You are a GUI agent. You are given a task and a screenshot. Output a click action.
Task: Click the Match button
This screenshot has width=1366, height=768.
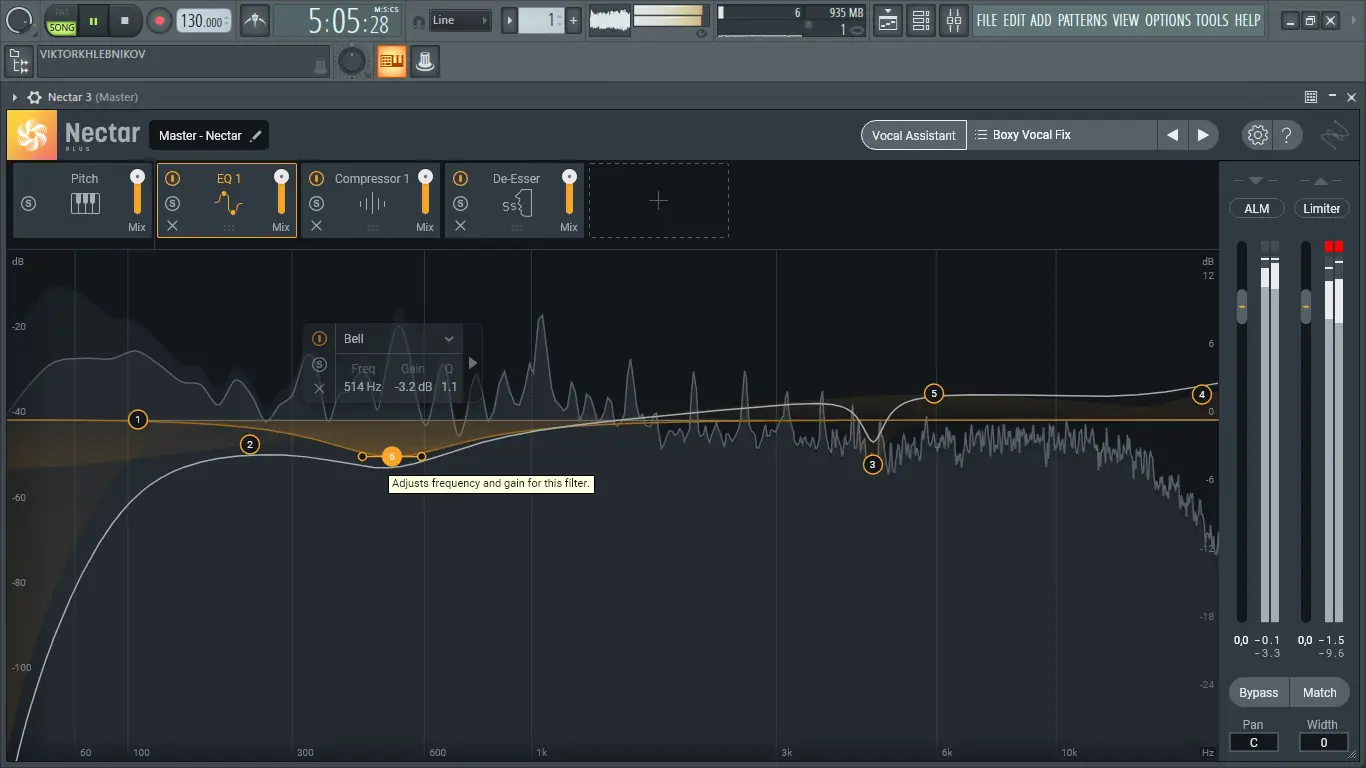[x=1320, y=692]
